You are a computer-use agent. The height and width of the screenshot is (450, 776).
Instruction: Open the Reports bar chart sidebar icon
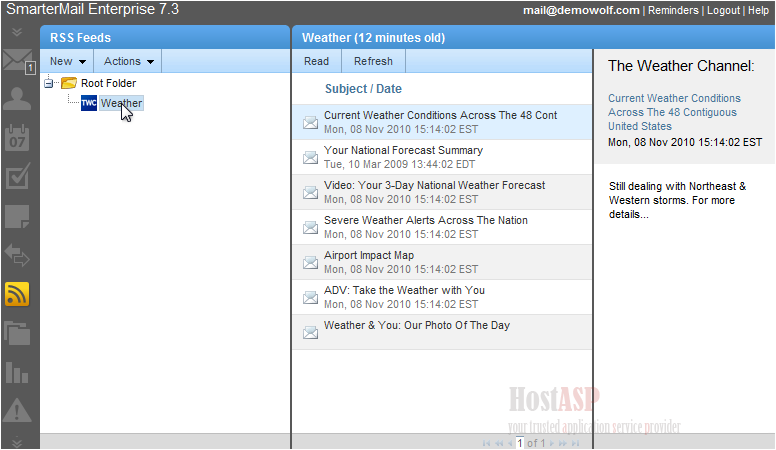click(17, 372)
